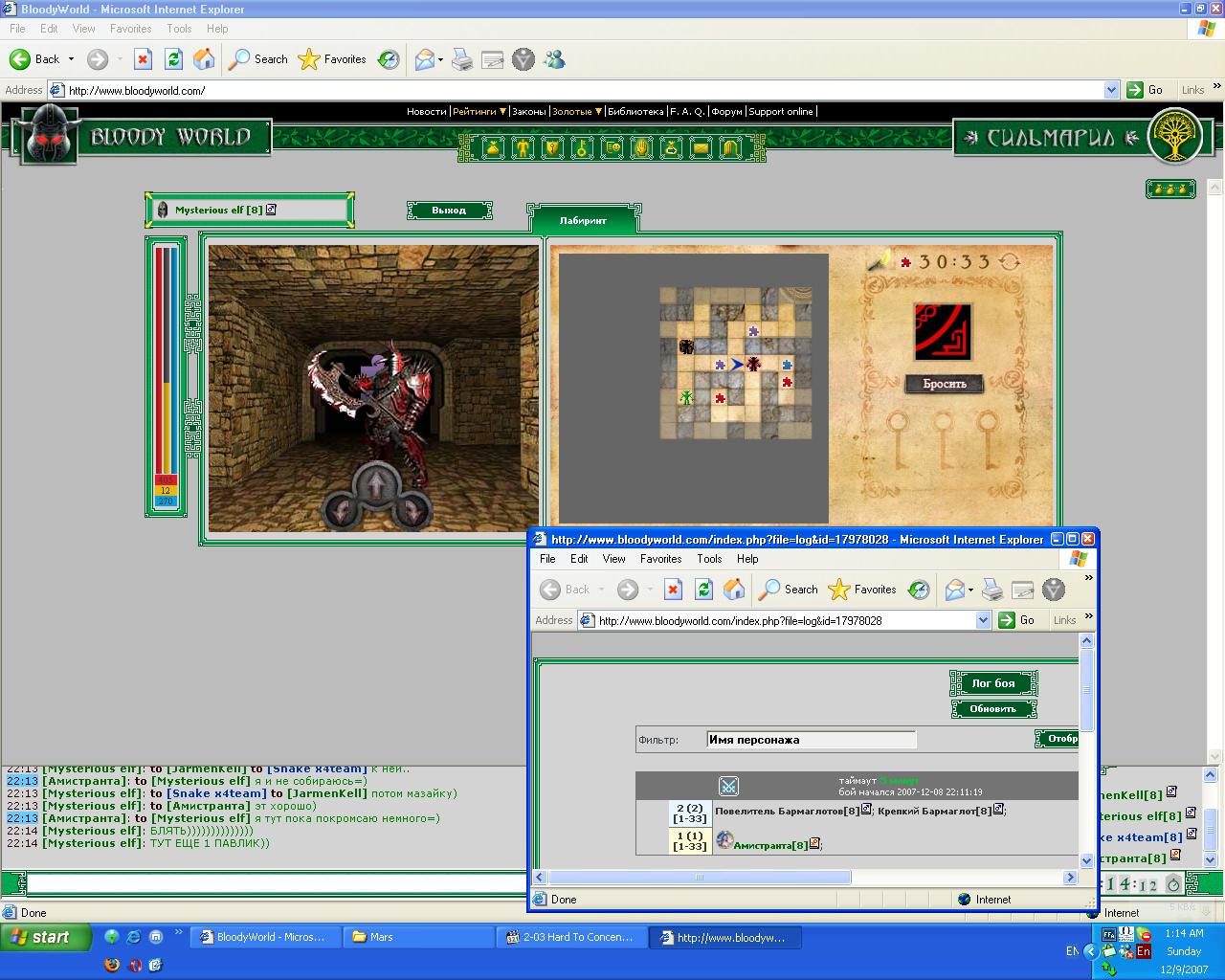Open the gold money bag icon
Image resolution: width=1225 pixels, height=980 pixels.
pos(493,147)
